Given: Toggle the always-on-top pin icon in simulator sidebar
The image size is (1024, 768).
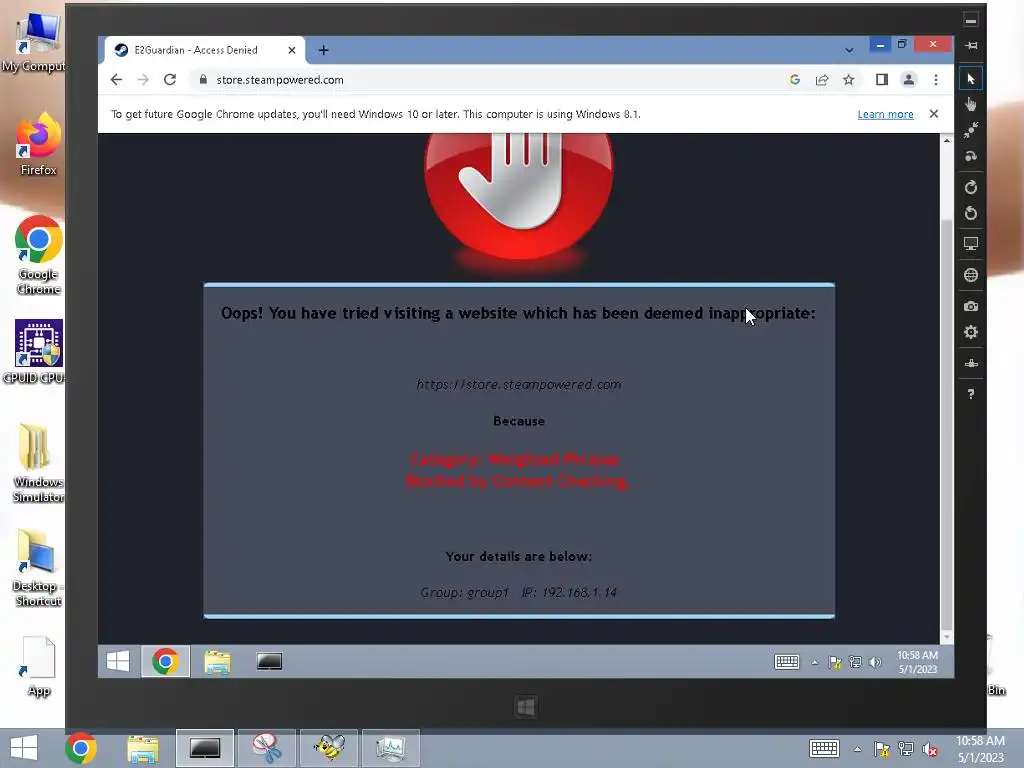Looking at the screenshot, I should coord(970,45).
